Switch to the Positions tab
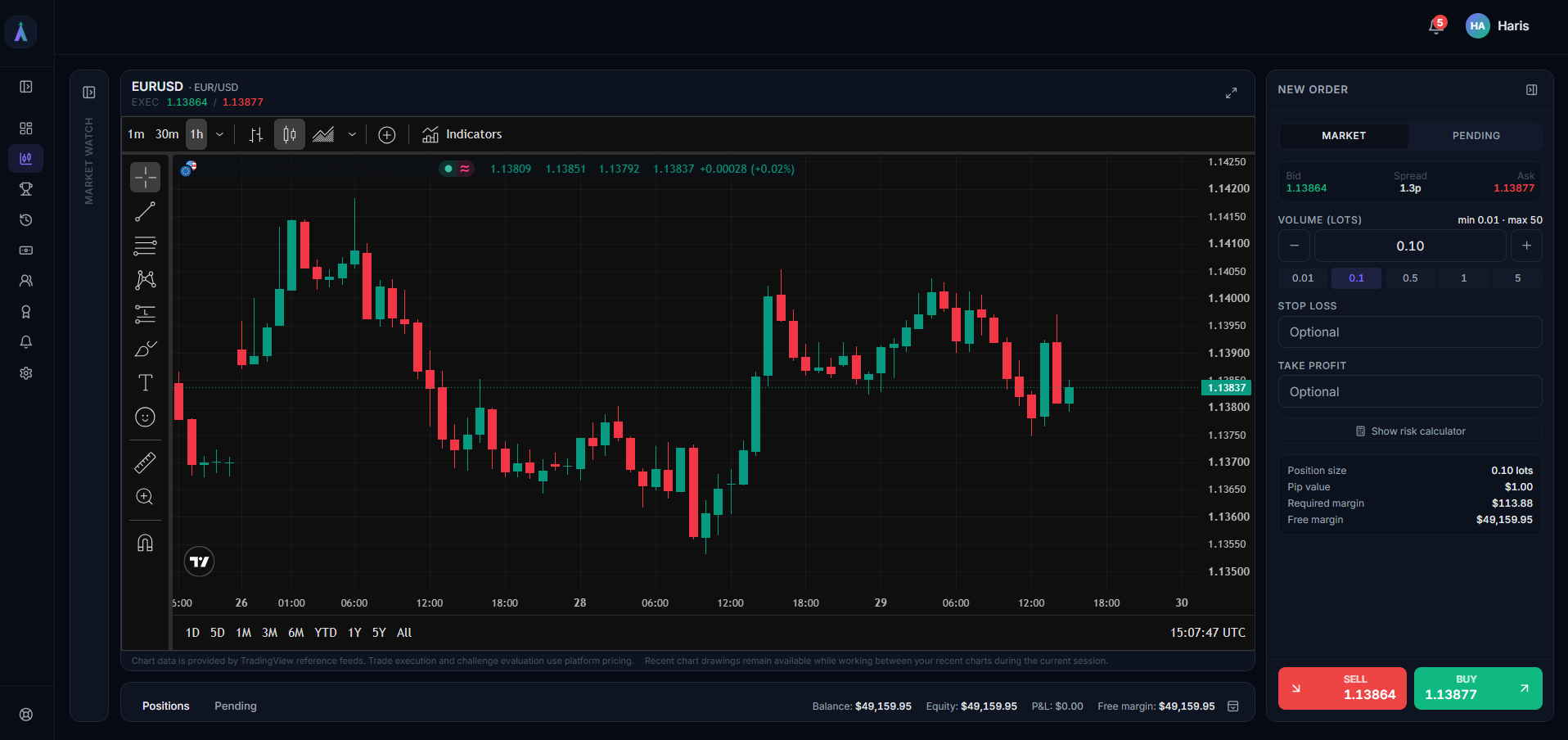This screenshot has height=740, width=1568. (165, 706)
